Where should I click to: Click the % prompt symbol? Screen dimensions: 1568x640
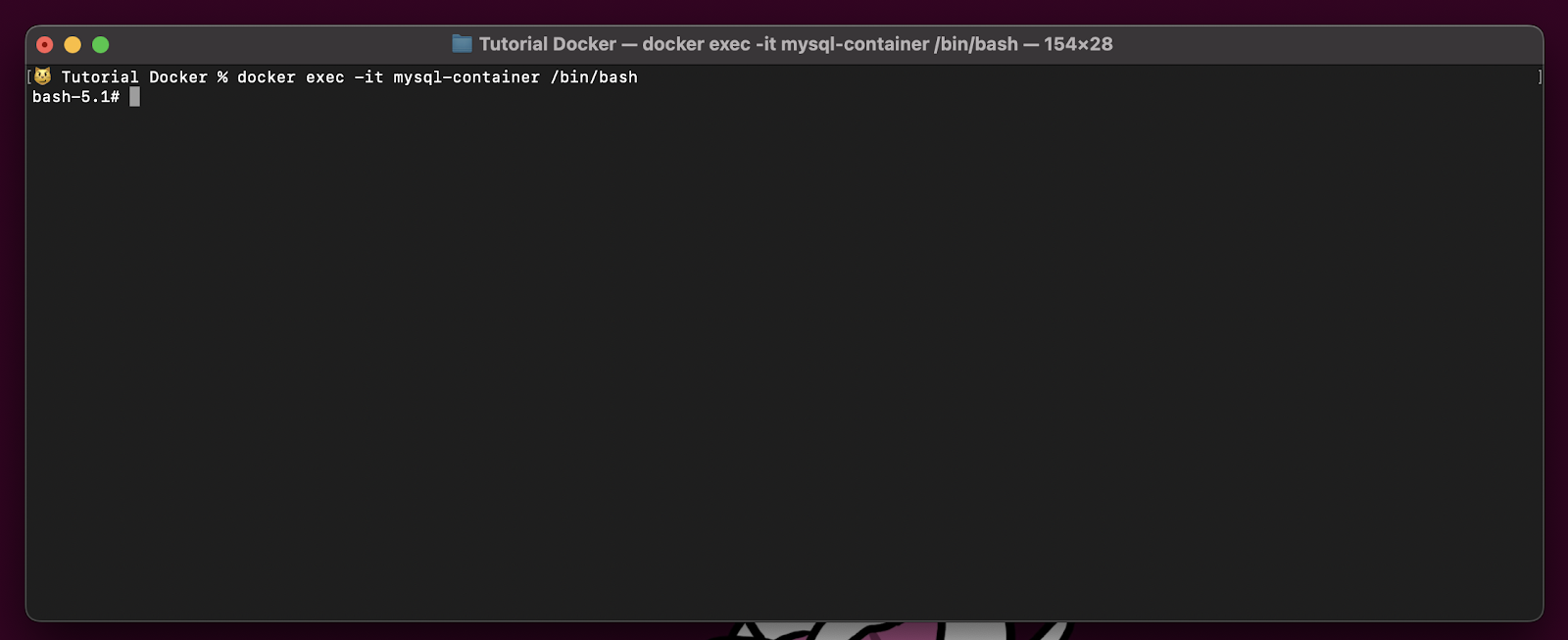[x=222, y=77]
